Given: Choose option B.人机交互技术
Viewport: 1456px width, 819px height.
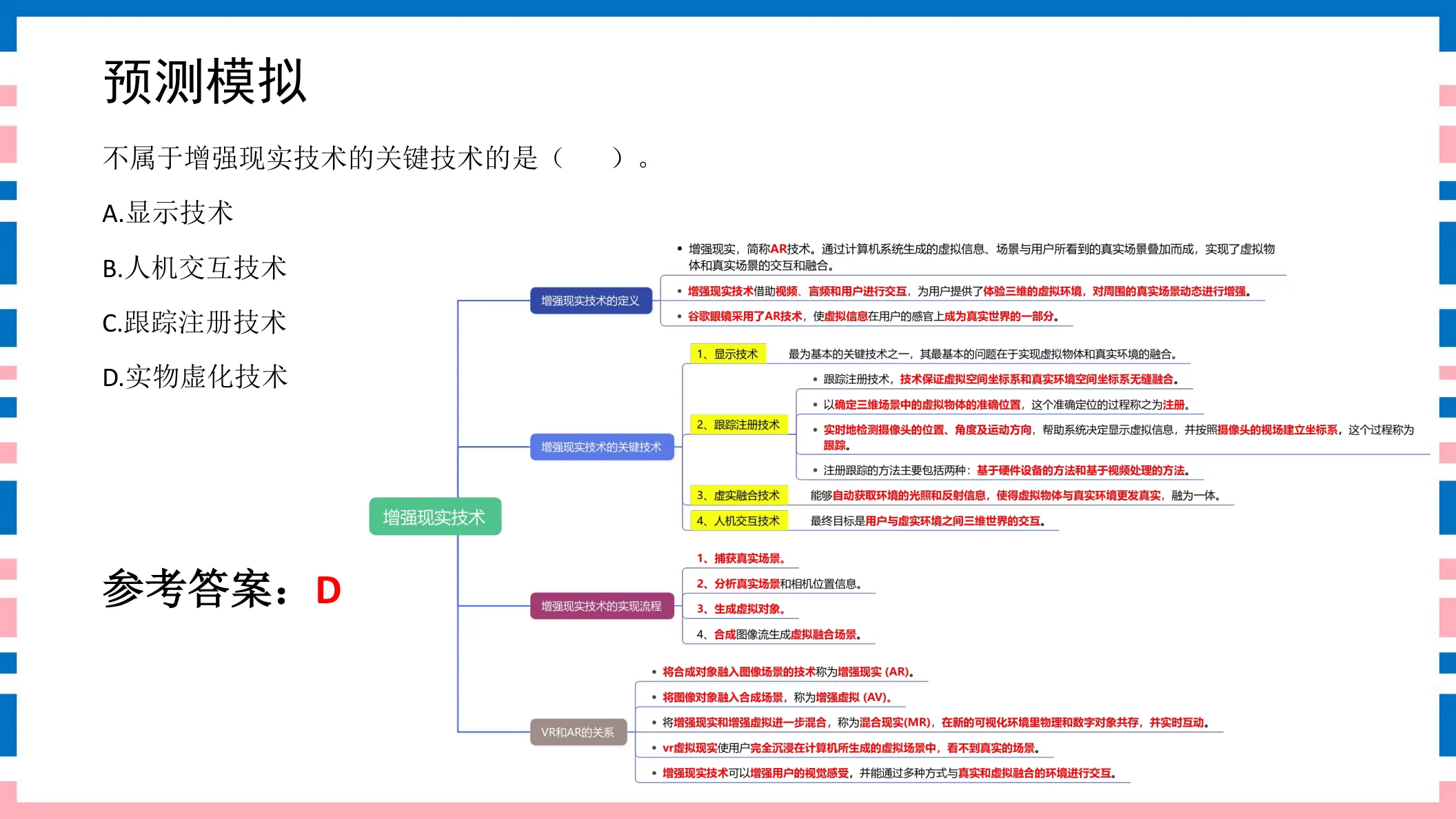Looking at the screenshot, I should click(194, 267).
